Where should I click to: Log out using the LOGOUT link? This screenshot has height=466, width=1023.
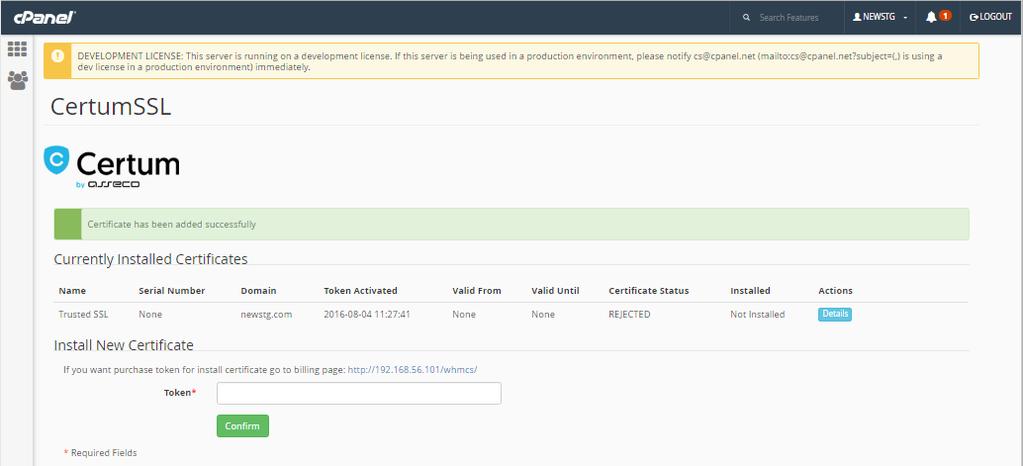[990, 18]
